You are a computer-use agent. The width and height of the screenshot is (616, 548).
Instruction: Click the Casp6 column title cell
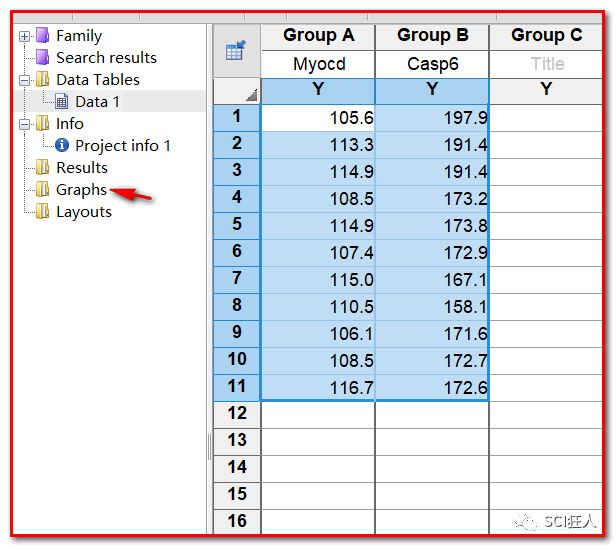[432, 63]
